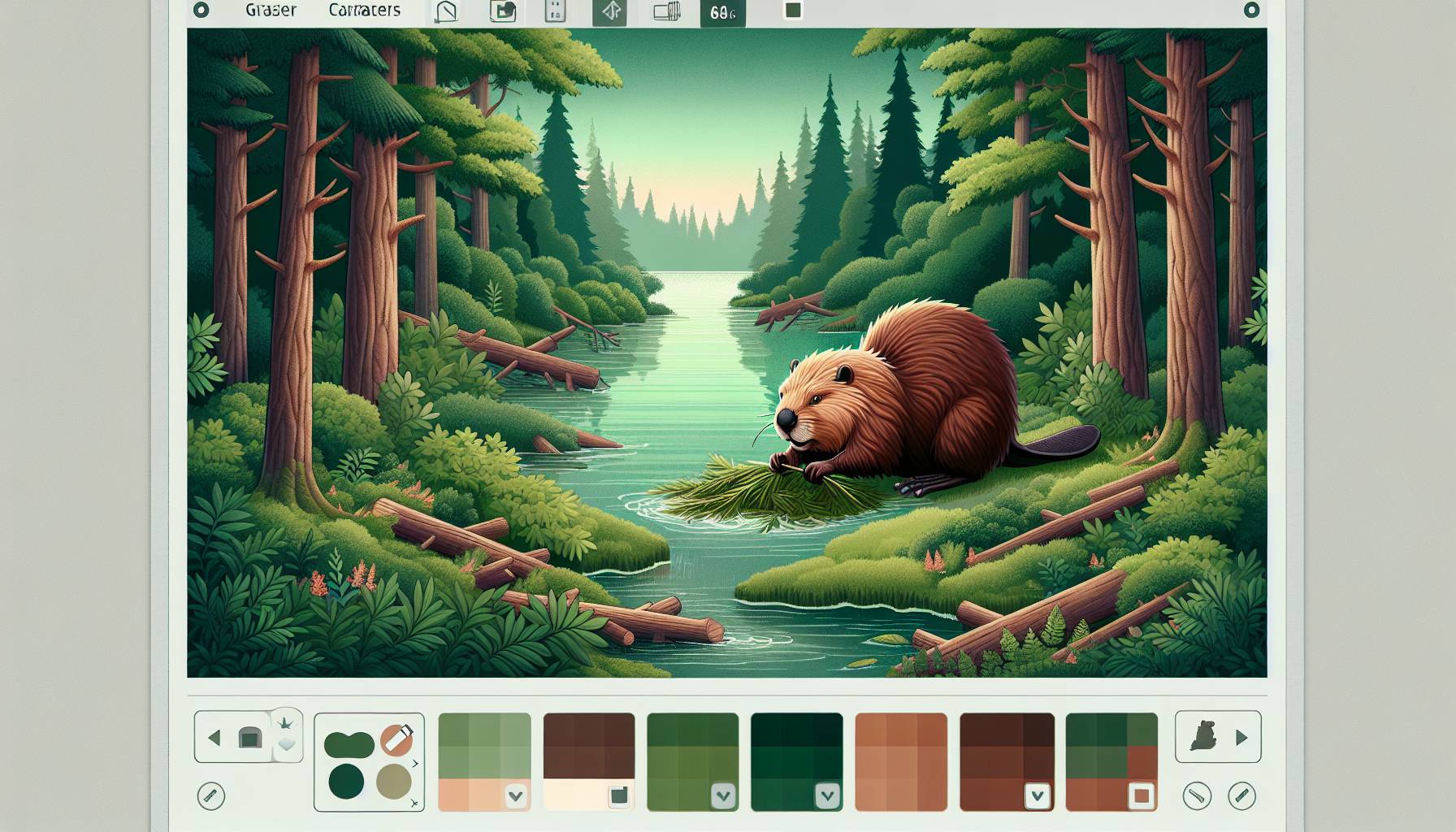Image resolution: width=1456 pixels, height=832 pixels.
Task: Open the Graser menu
Action: (271, 11)
